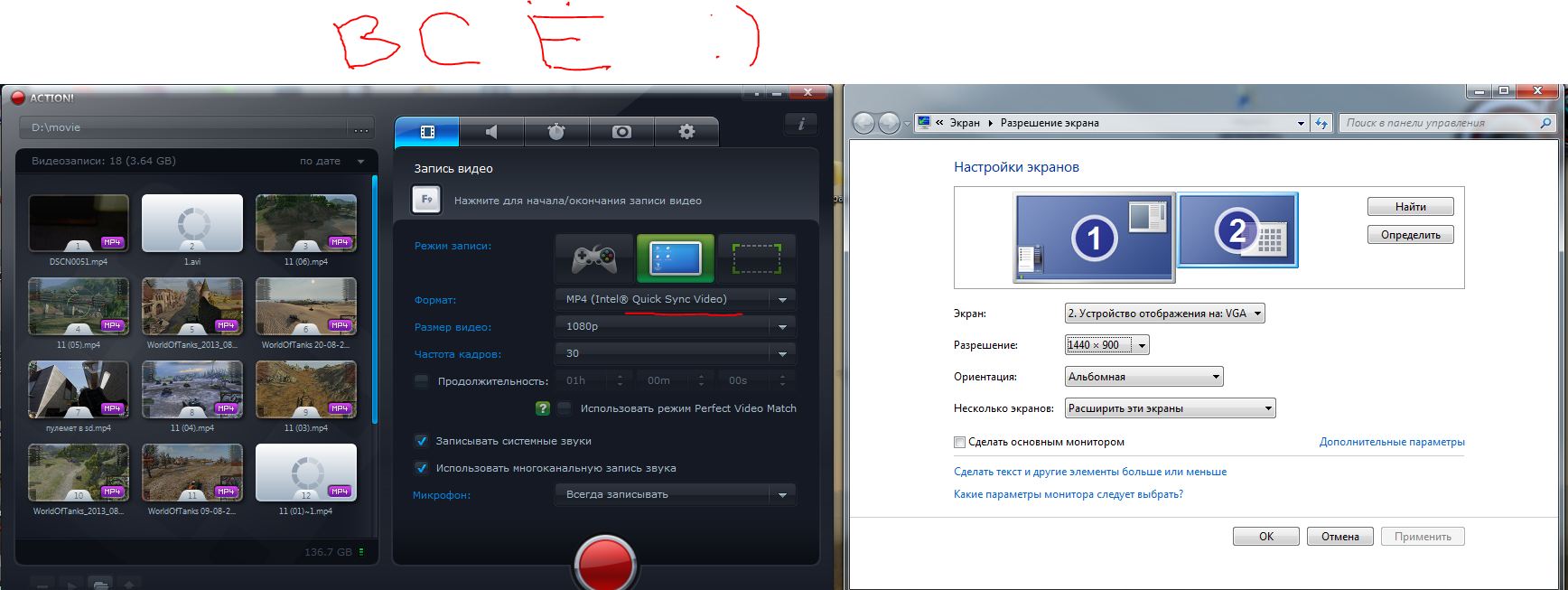The image size is (1568, 590).
Task: Select the game recording mode gamepad icon
Action: point(594,259)
